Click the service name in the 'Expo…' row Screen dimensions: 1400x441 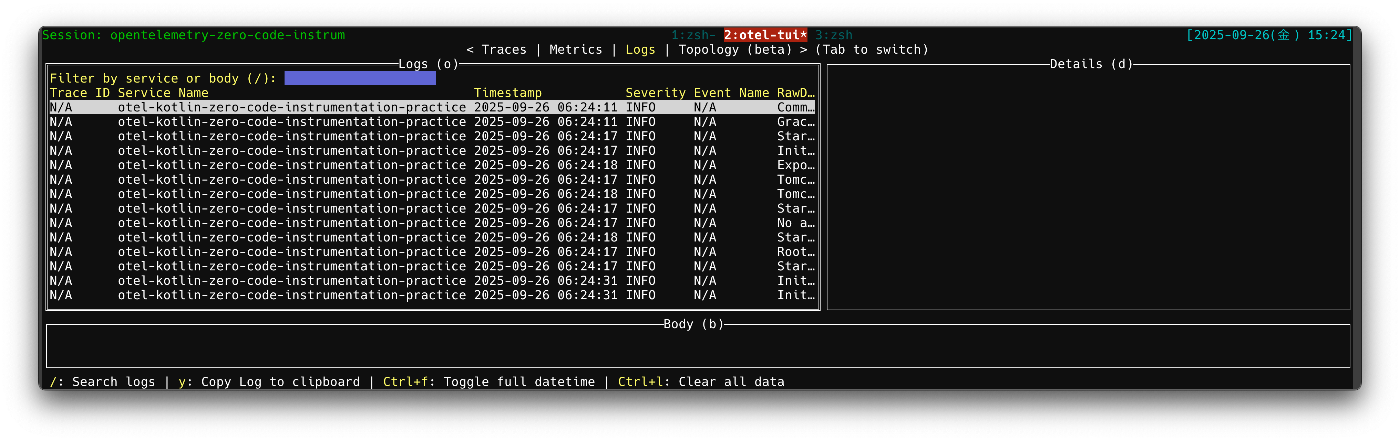pyautogui.click(x=292, y=165)
